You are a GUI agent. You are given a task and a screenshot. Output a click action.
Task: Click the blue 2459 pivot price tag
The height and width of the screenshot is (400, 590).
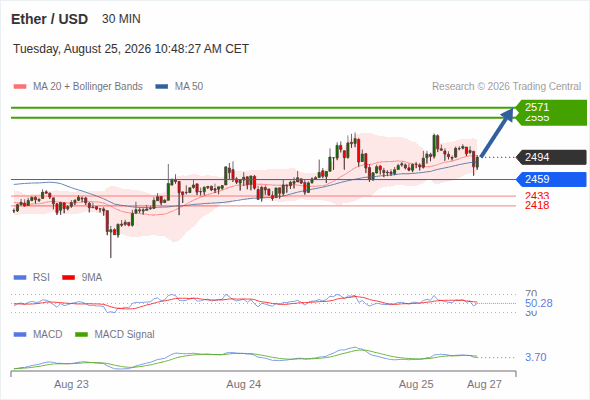pos(551,179)
